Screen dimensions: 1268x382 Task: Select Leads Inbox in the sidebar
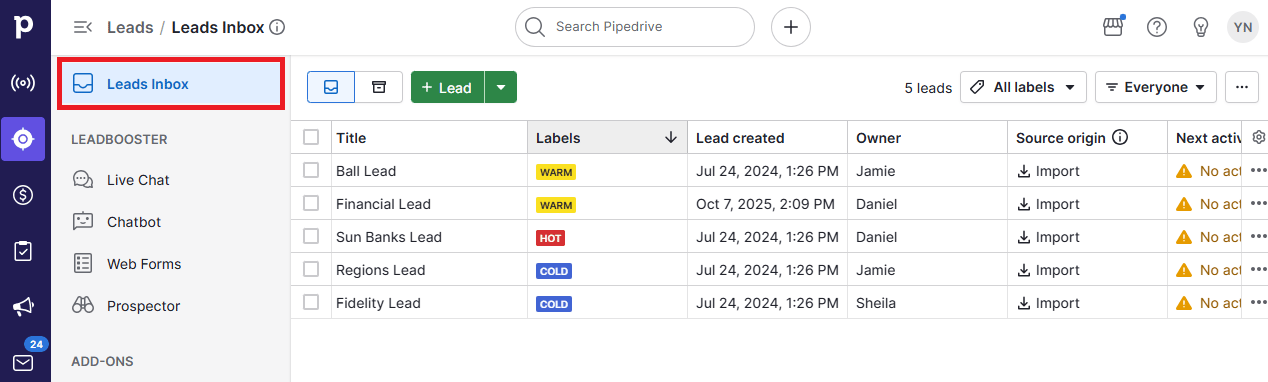171,84
